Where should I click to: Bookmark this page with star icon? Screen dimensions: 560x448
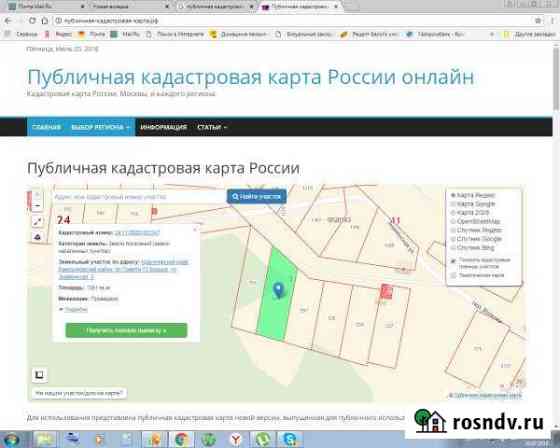click(538, 21)
